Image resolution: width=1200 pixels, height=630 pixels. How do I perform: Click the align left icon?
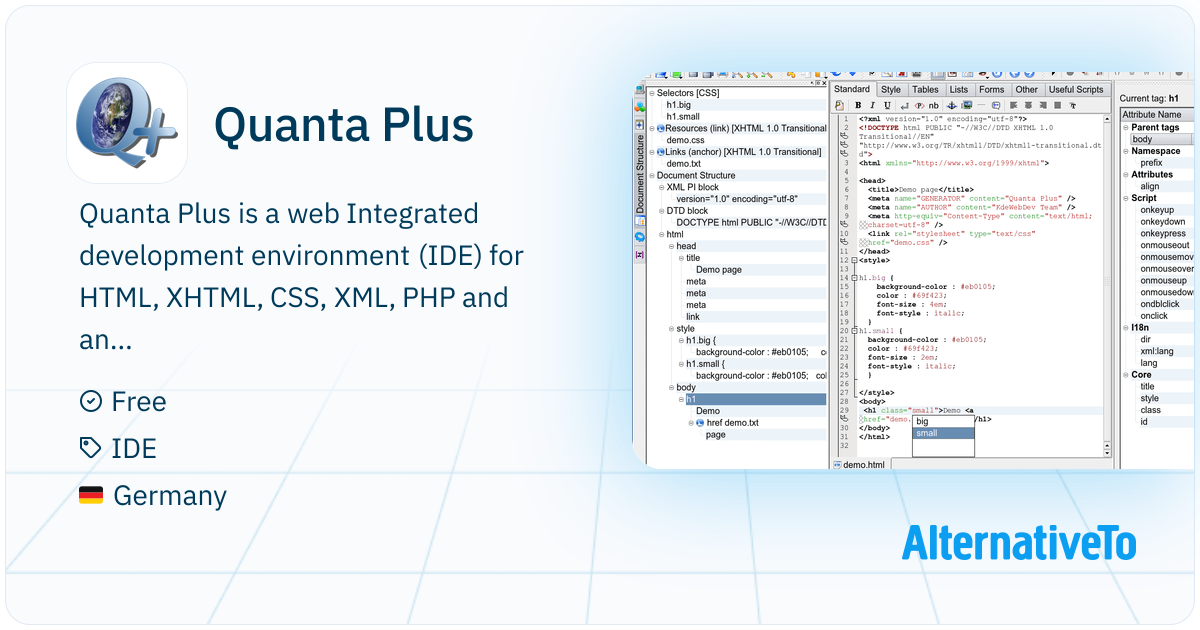tap(1013, 105)
